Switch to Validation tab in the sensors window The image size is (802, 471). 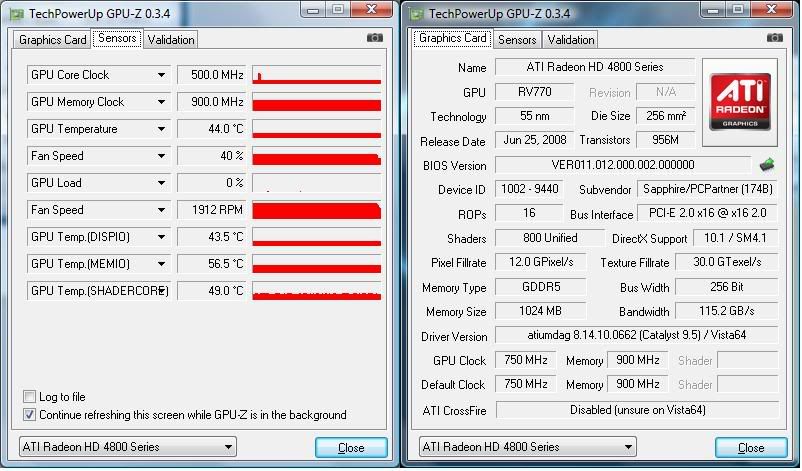[x=171, y=39]
